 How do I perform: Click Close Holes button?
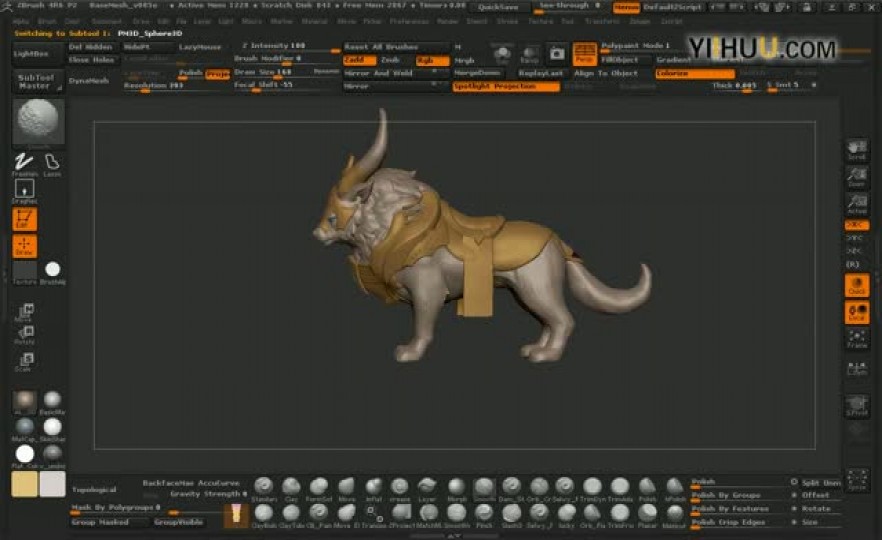pyautogui.click(x=92, y=60)
